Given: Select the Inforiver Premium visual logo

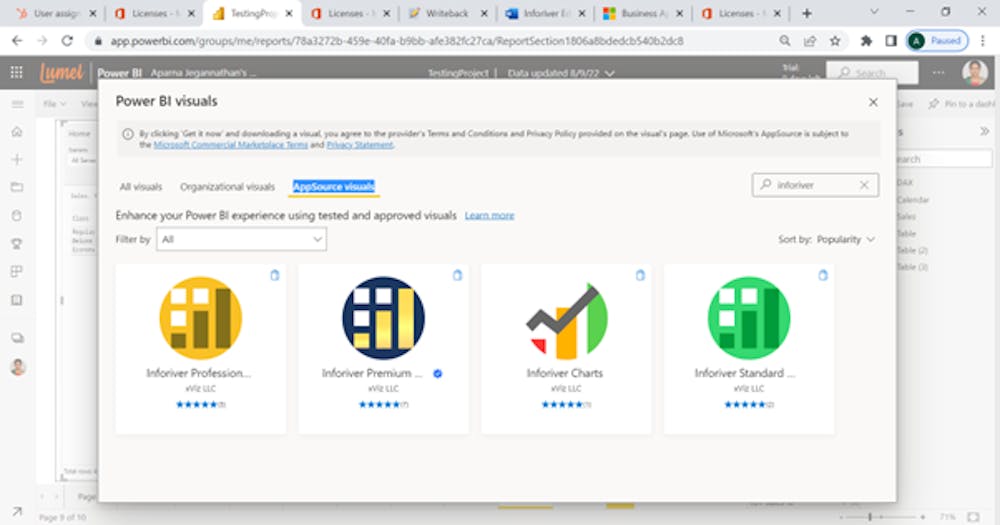Looking at the screenshot, I should click(383, 318).
